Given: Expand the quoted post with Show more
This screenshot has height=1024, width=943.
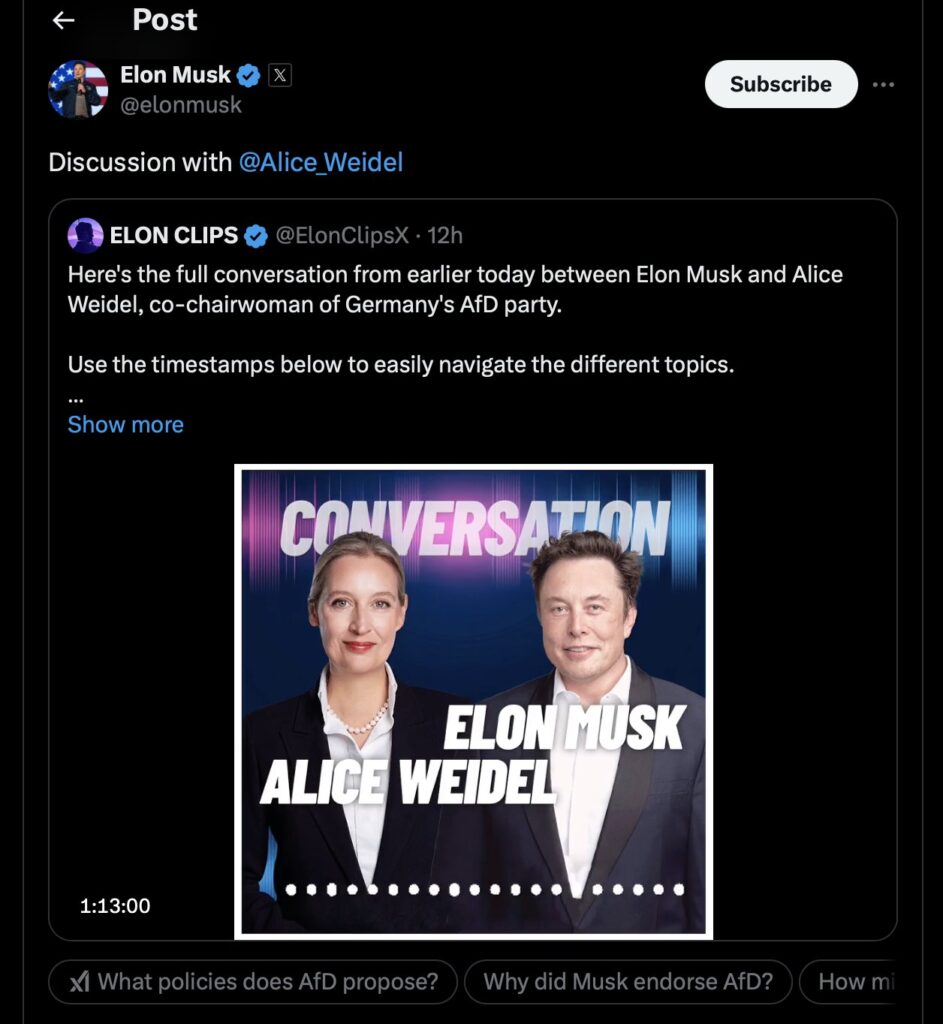Looking at the screenshot, I should click(x=125, y=424).
